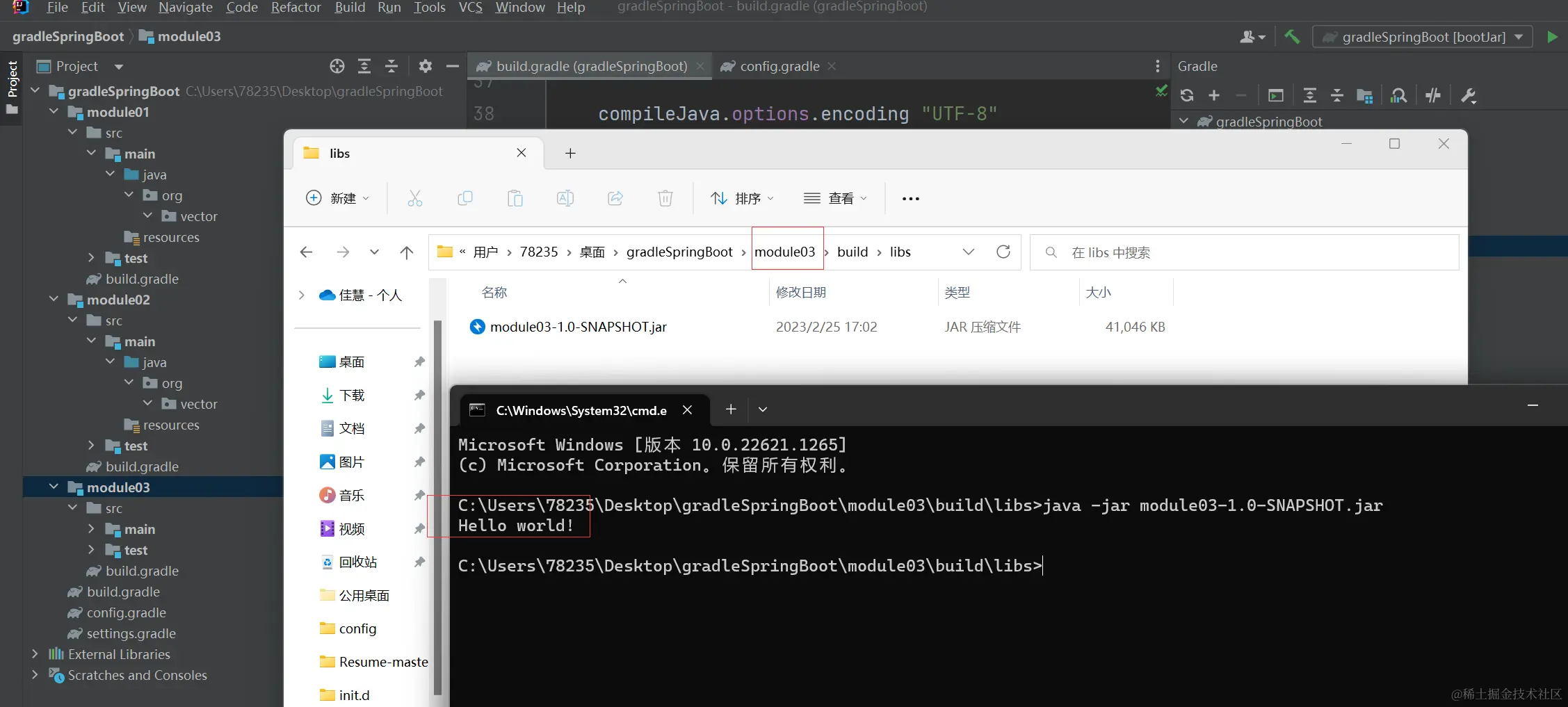Delete module03-1.0-SNAPSHOT.jar via trash icon
This screenshot has height=707, width=1568.
tap(665, 198)
